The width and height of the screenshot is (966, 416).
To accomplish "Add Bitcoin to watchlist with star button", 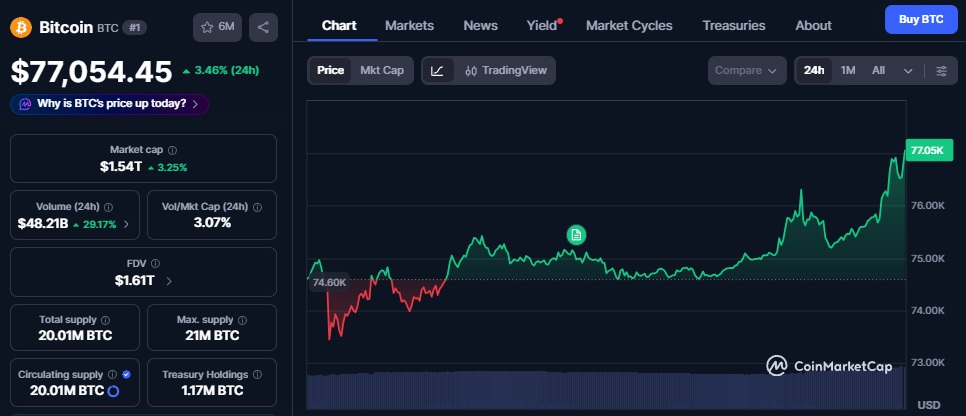I will tap(217, 27).
